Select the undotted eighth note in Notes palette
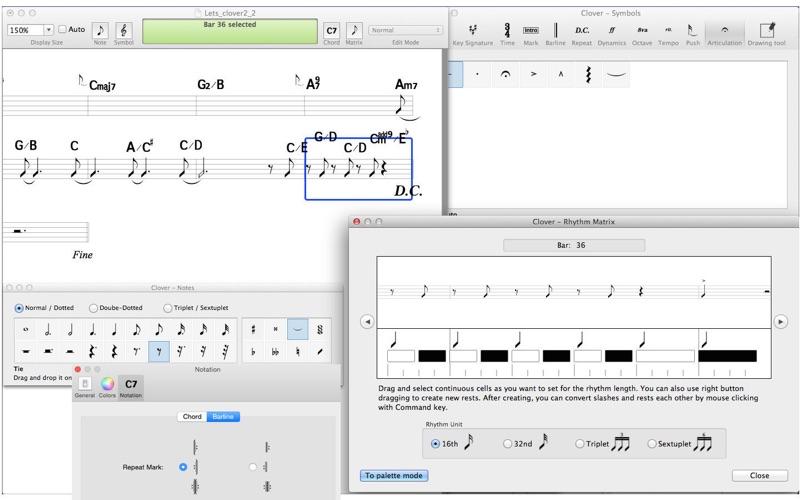 tap(159, 330)
